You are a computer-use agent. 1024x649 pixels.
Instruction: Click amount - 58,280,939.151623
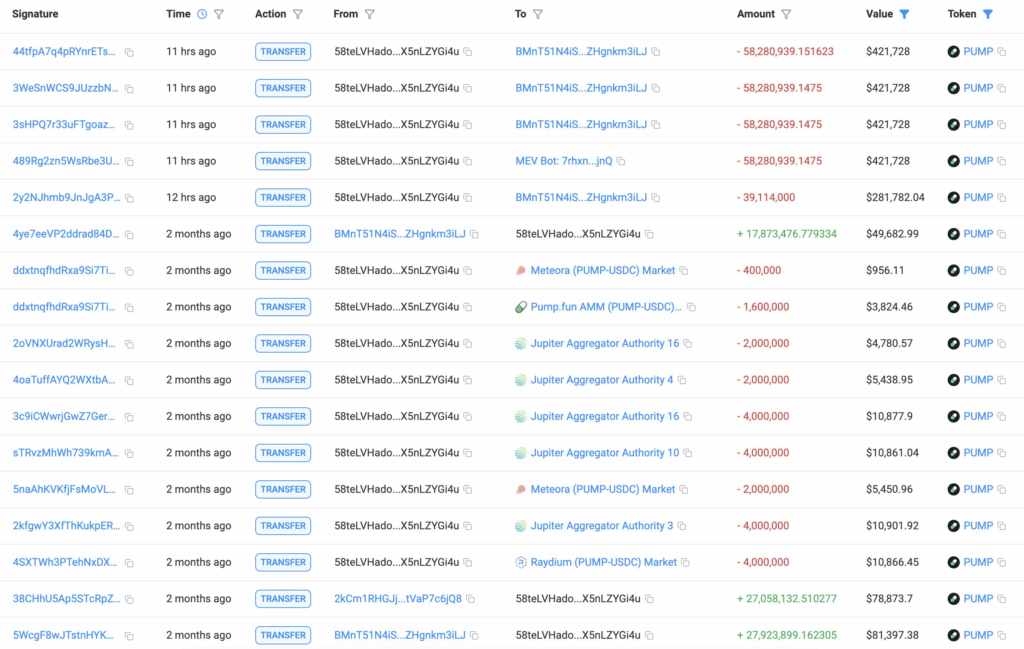pyautogui.click(x=785, y=52)
